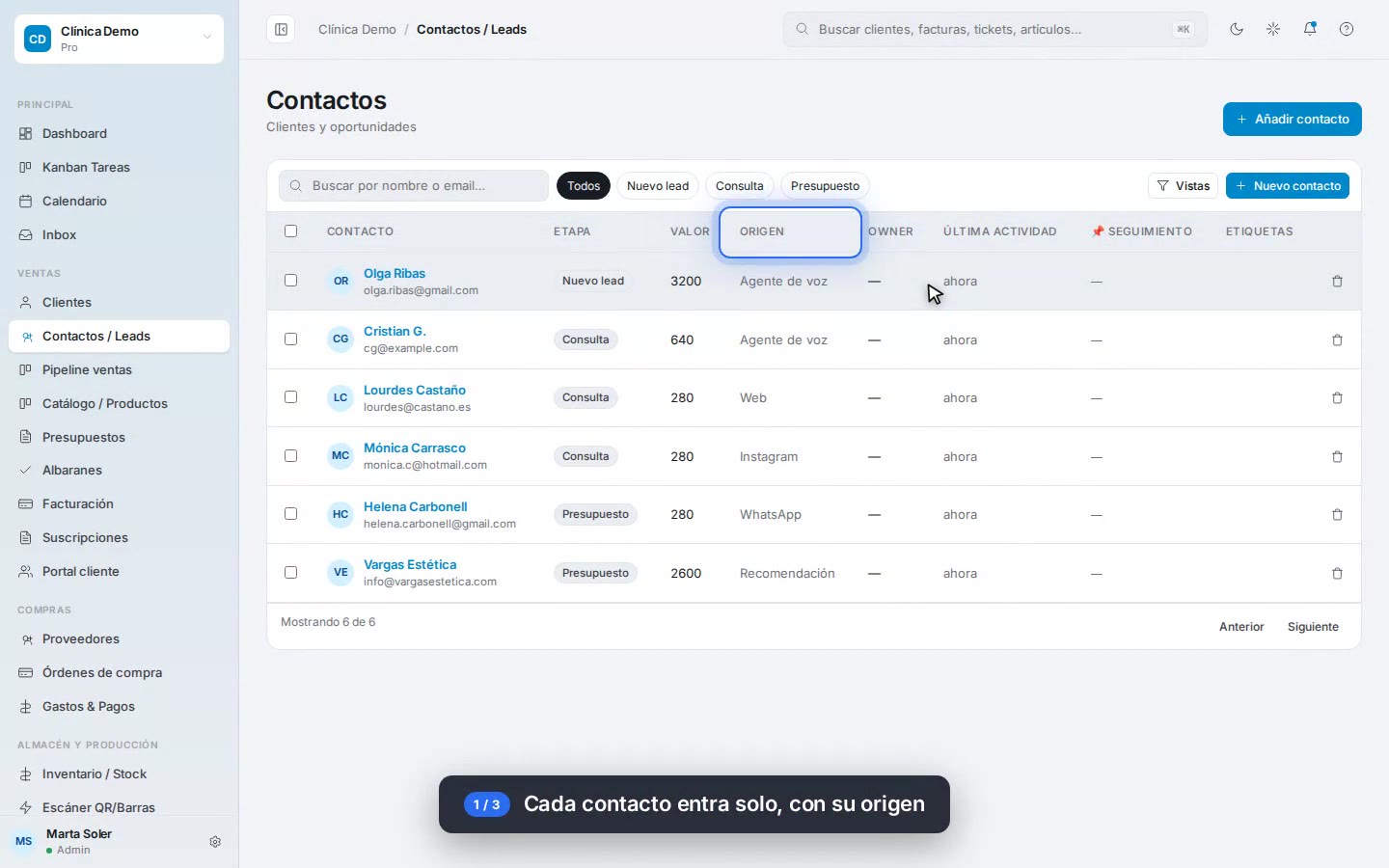Toggle the sidebar collapse icon

click(281, 30)
